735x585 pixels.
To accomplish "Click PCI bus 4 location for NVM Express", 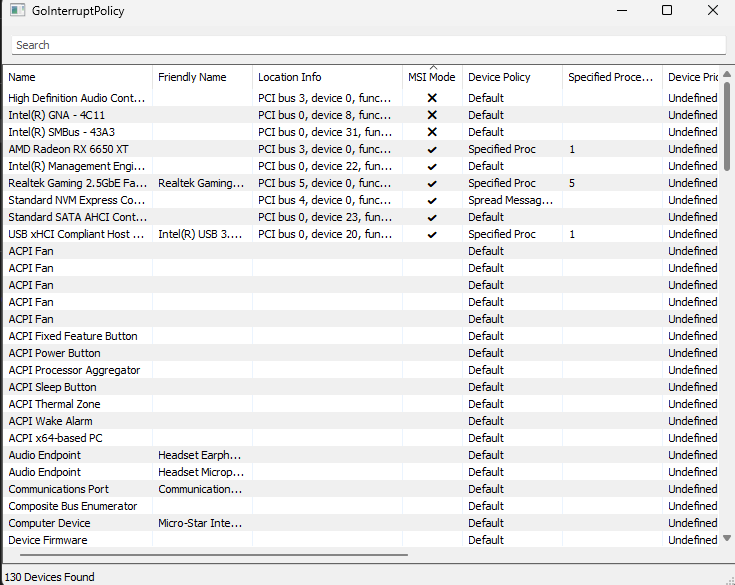I will click(327, 200).
